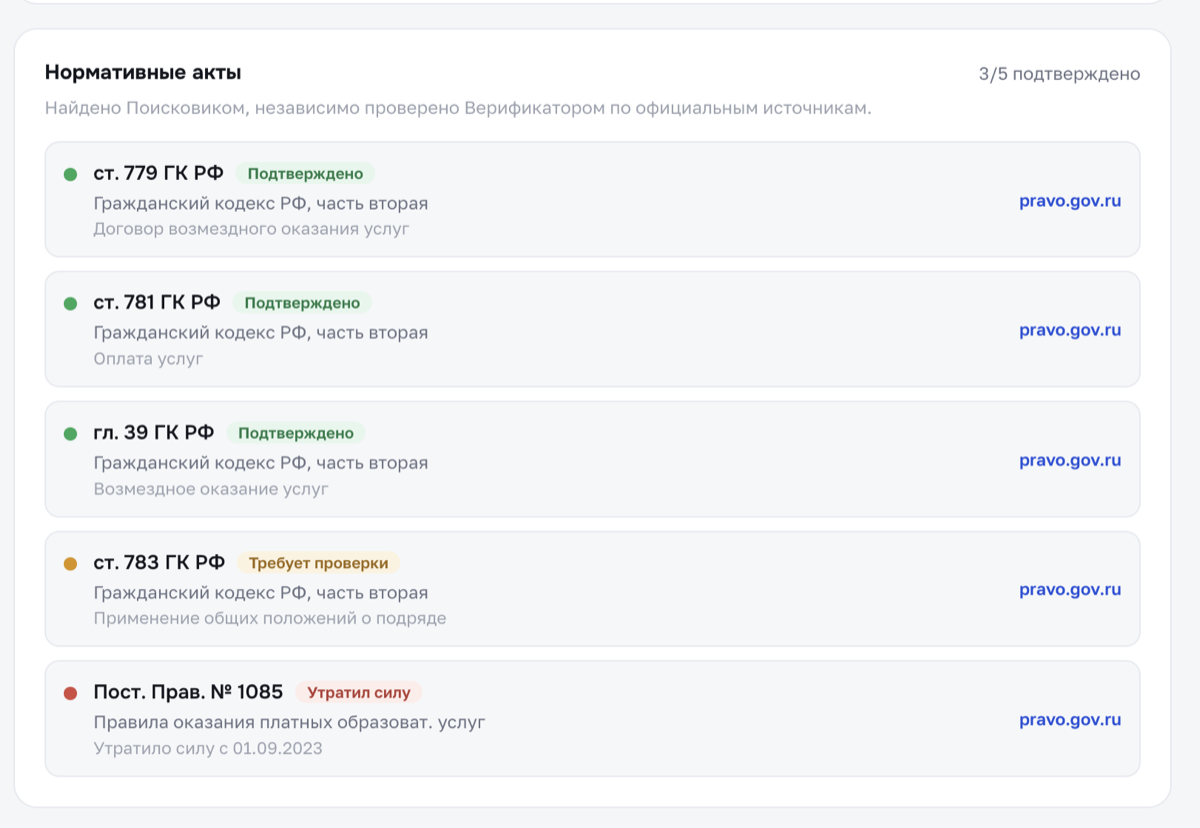Select the ст. 783 ГК РФ title
Viewport: 1200px width, 828px height.
tap(159, 563)
